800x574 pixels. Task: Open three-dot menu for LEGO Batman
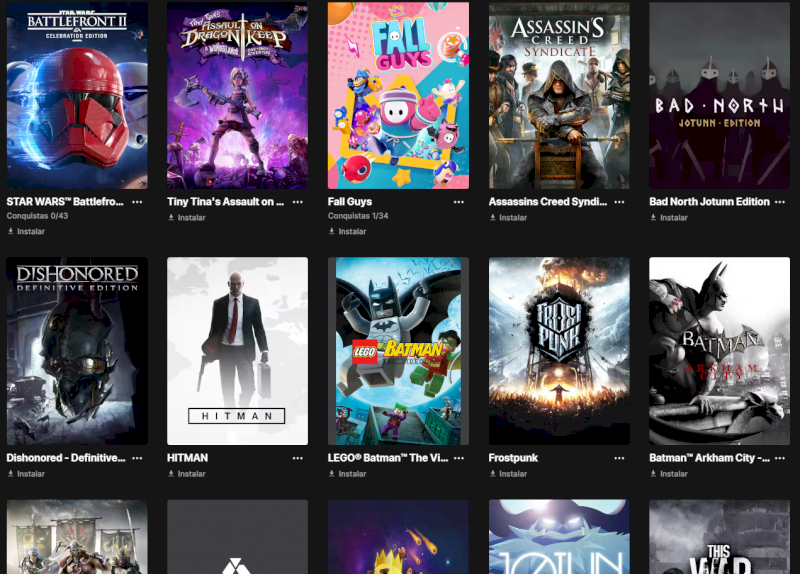tap(459, 458)
